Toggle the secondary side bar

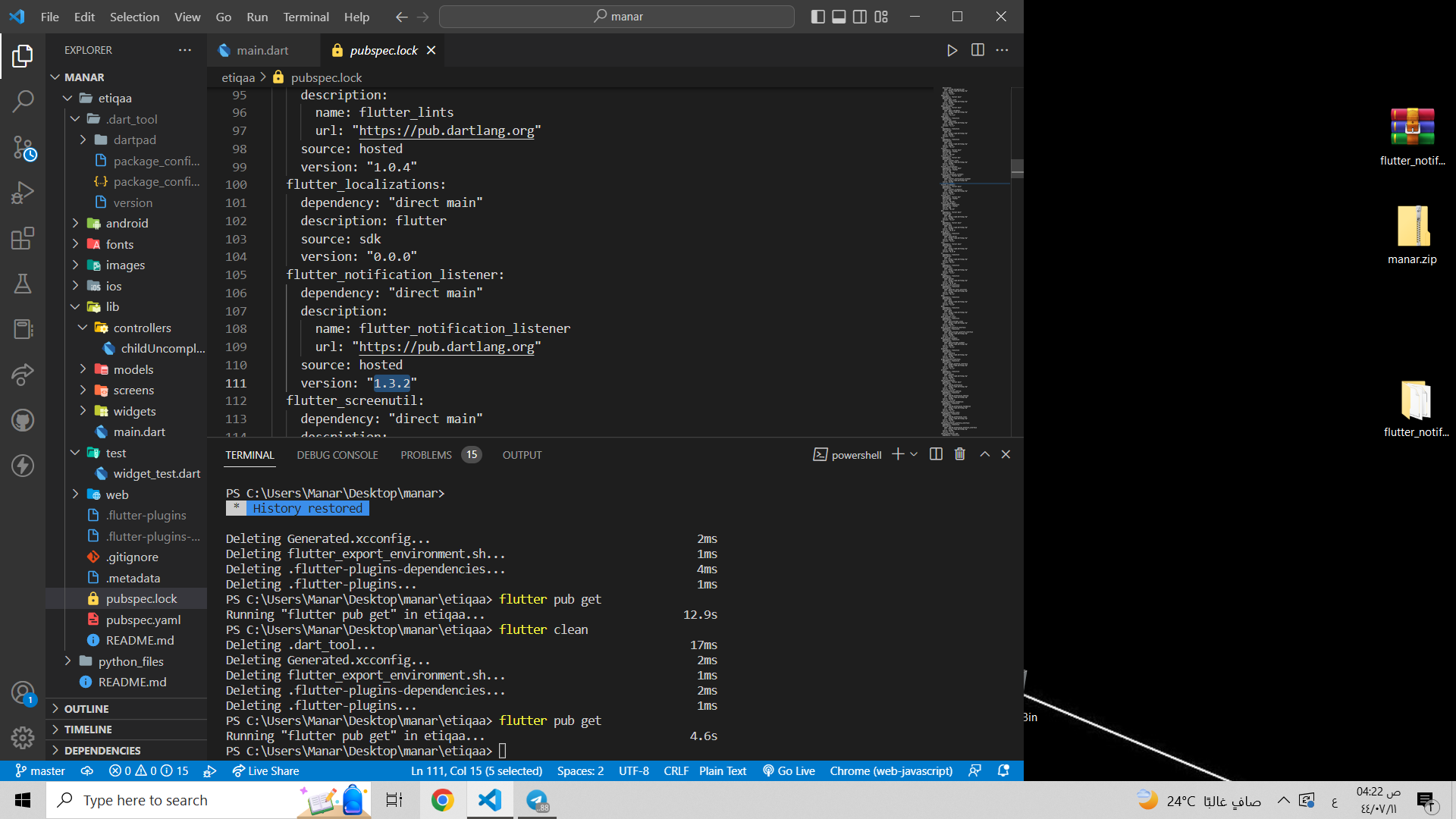pyautogui.click(x=859, y=17)
